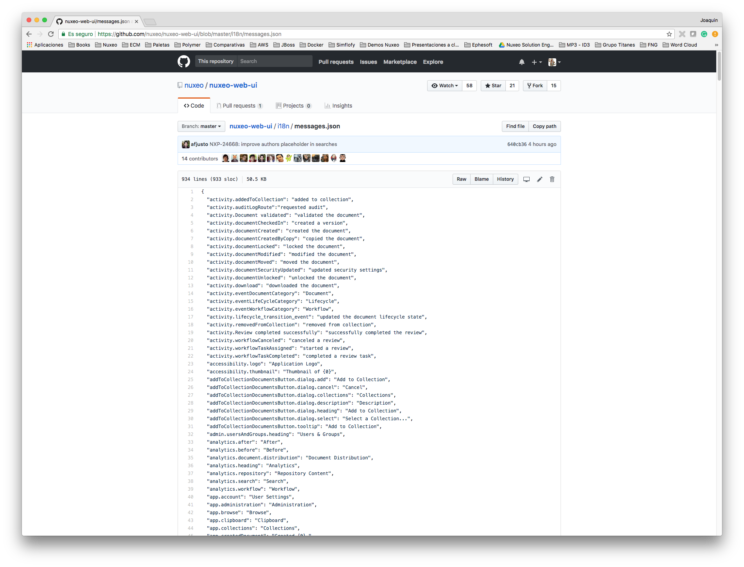Viewport: 744px width, 567px height.
Task: Click This repository search scope label
Action: pos(215,61)
